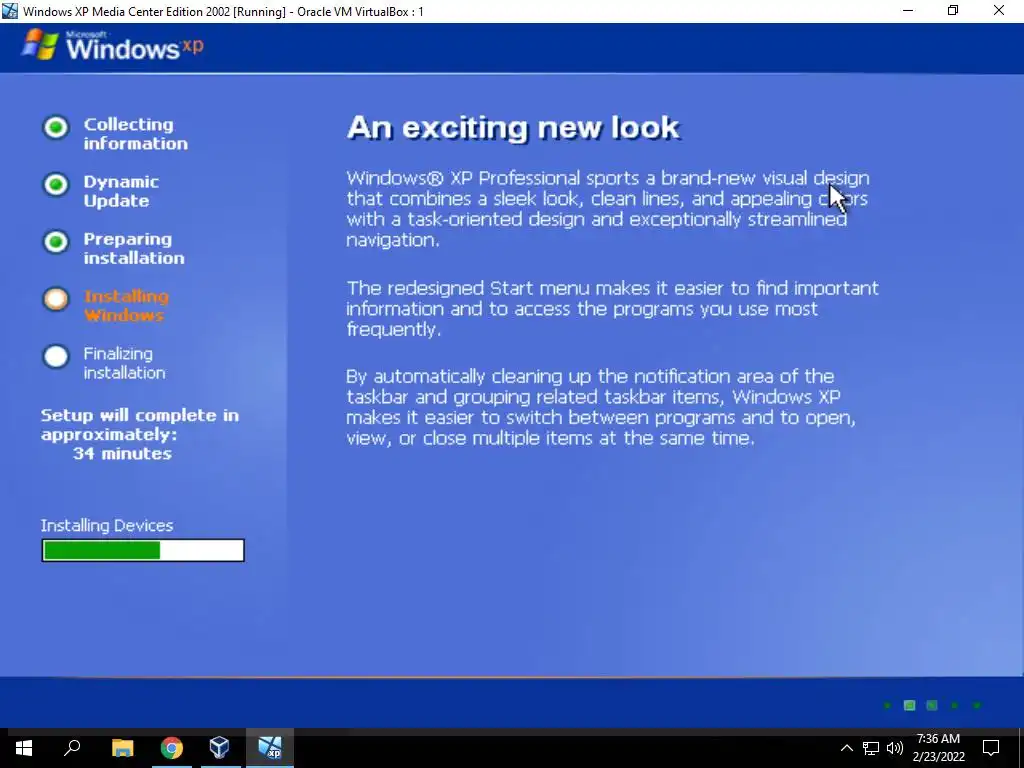This screenshot has height=768, width=1024.
Task: Show hidden system tray icons
Action: click(846, 748)
